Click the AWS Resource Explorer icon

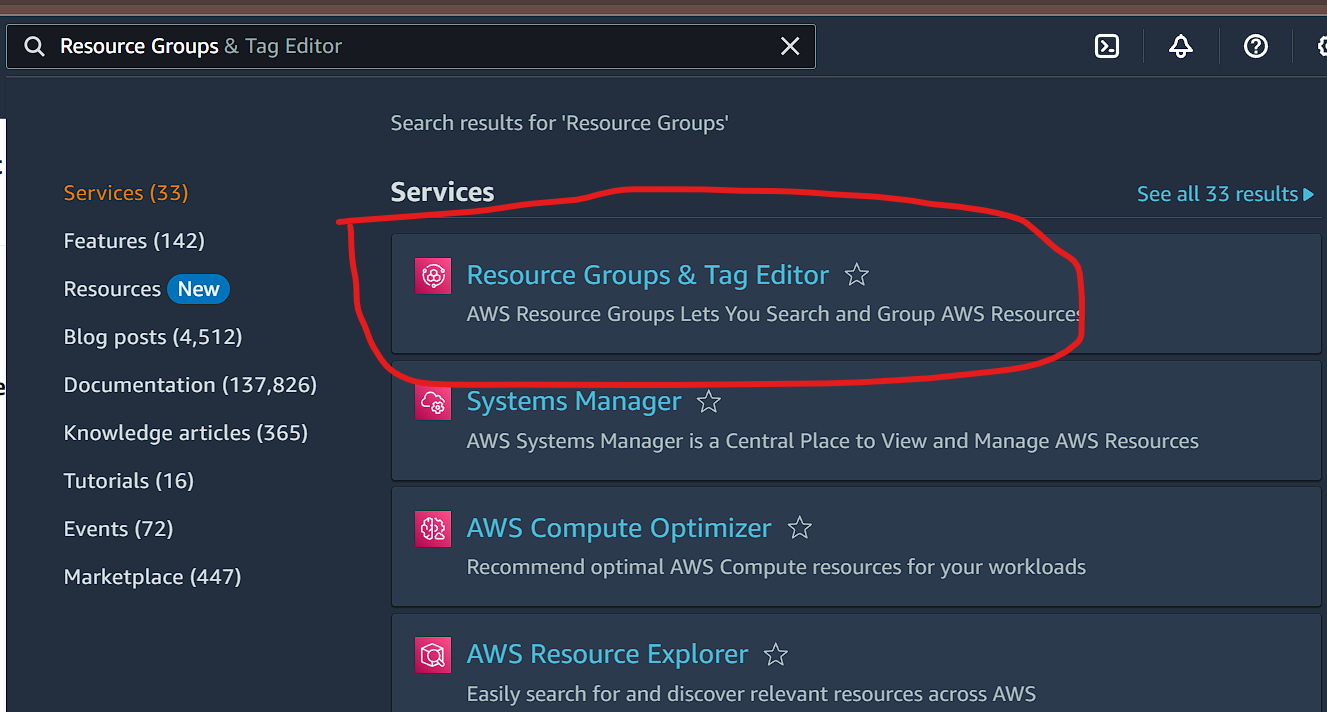[433, 655]
